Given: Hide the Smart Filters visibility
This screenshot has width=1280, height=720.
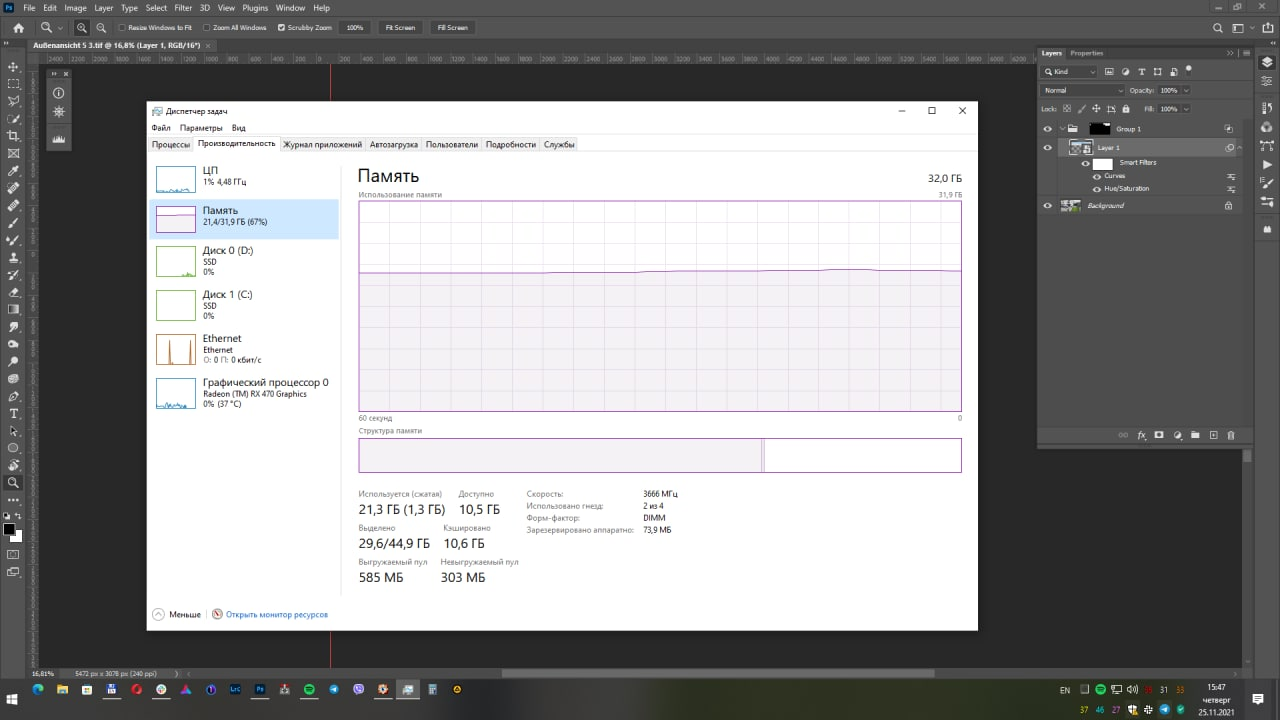Looking at the screenshot, I should click(1085, 163).
